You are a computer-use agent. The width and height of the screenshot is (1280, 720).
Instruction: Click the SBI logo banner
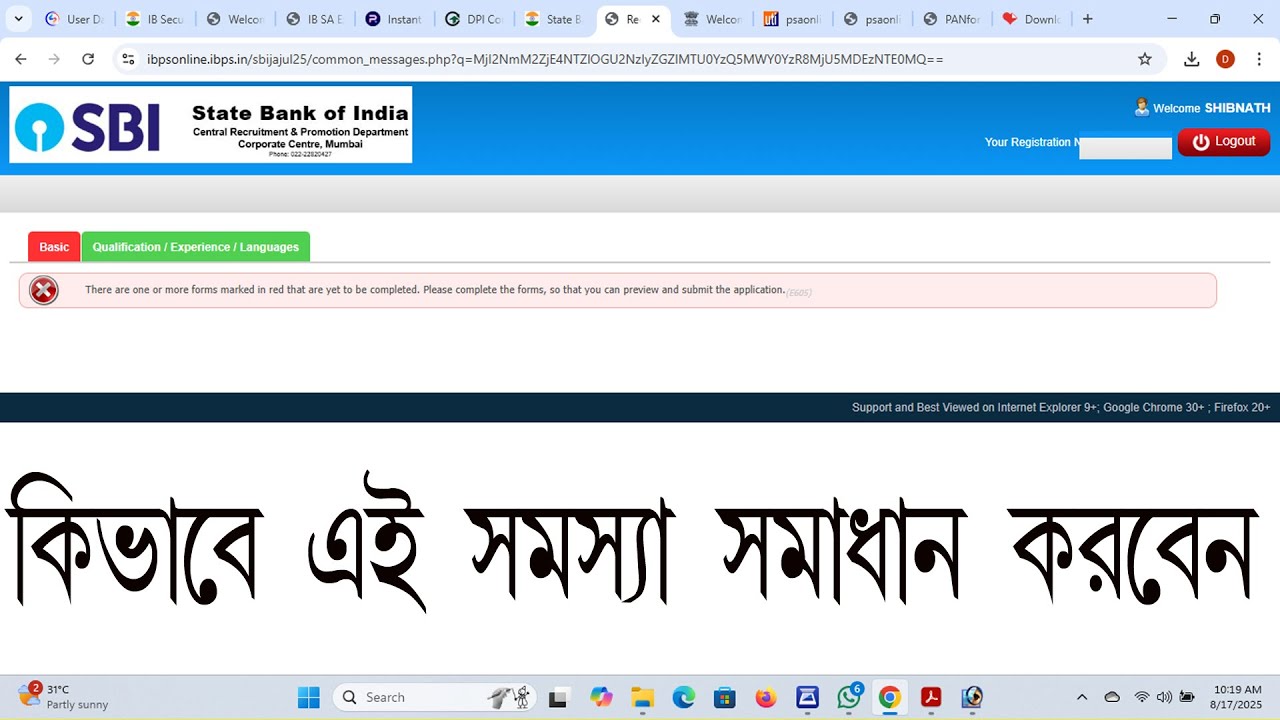pos(211,125)
